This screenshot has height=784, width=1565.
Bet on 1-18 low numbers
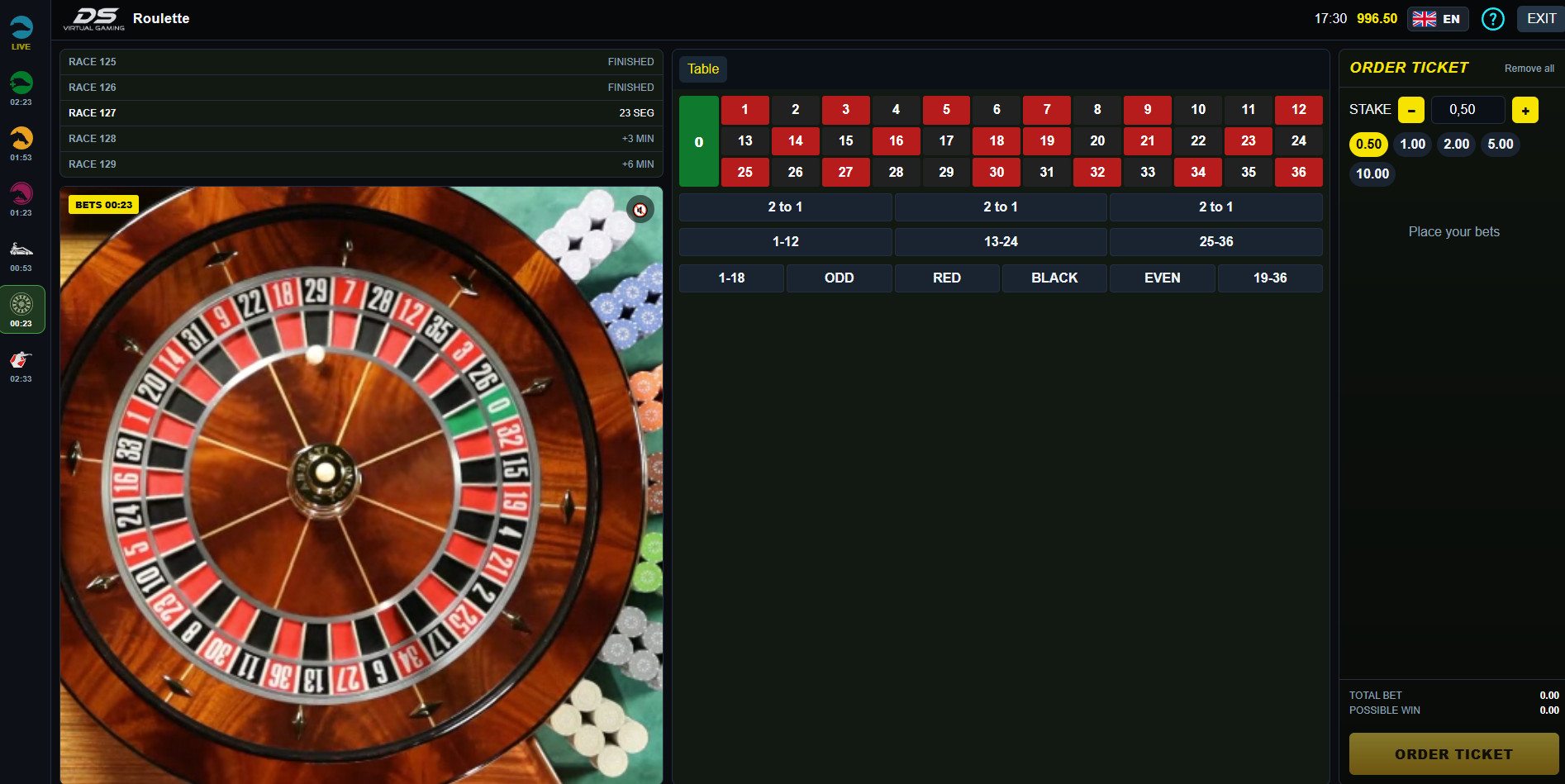click(731, 278)
